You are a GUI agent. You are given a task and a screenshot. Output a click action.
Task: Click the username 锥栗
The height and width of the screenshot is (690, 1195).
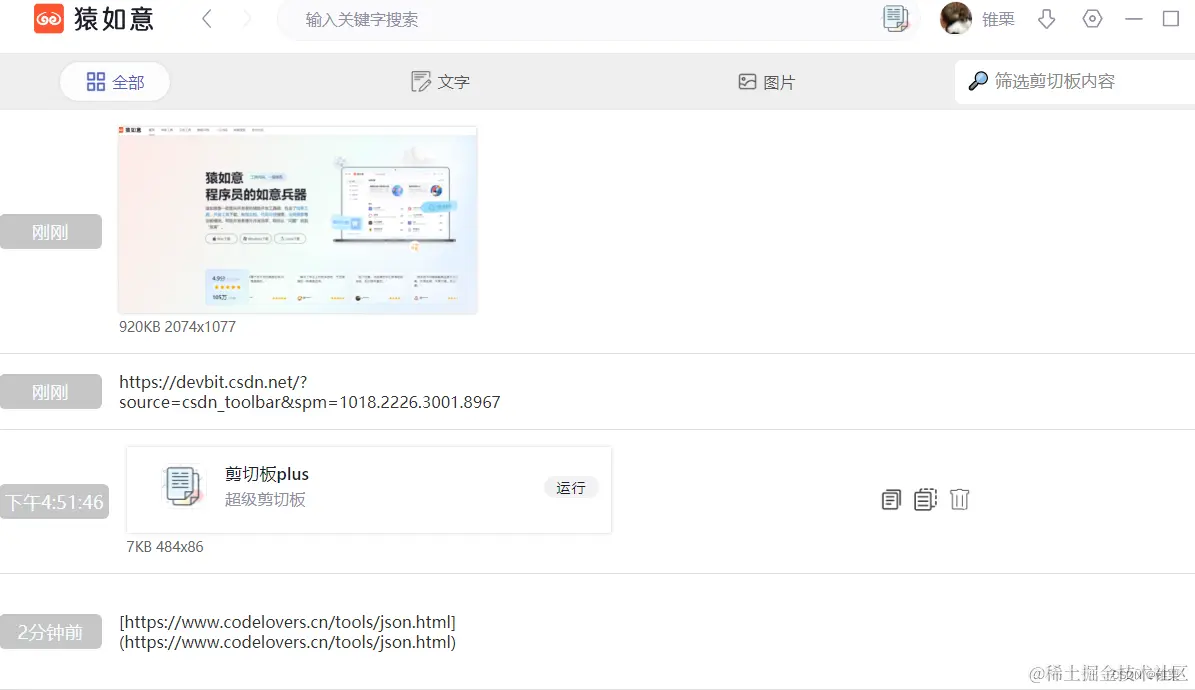click(x=998, y=20)
